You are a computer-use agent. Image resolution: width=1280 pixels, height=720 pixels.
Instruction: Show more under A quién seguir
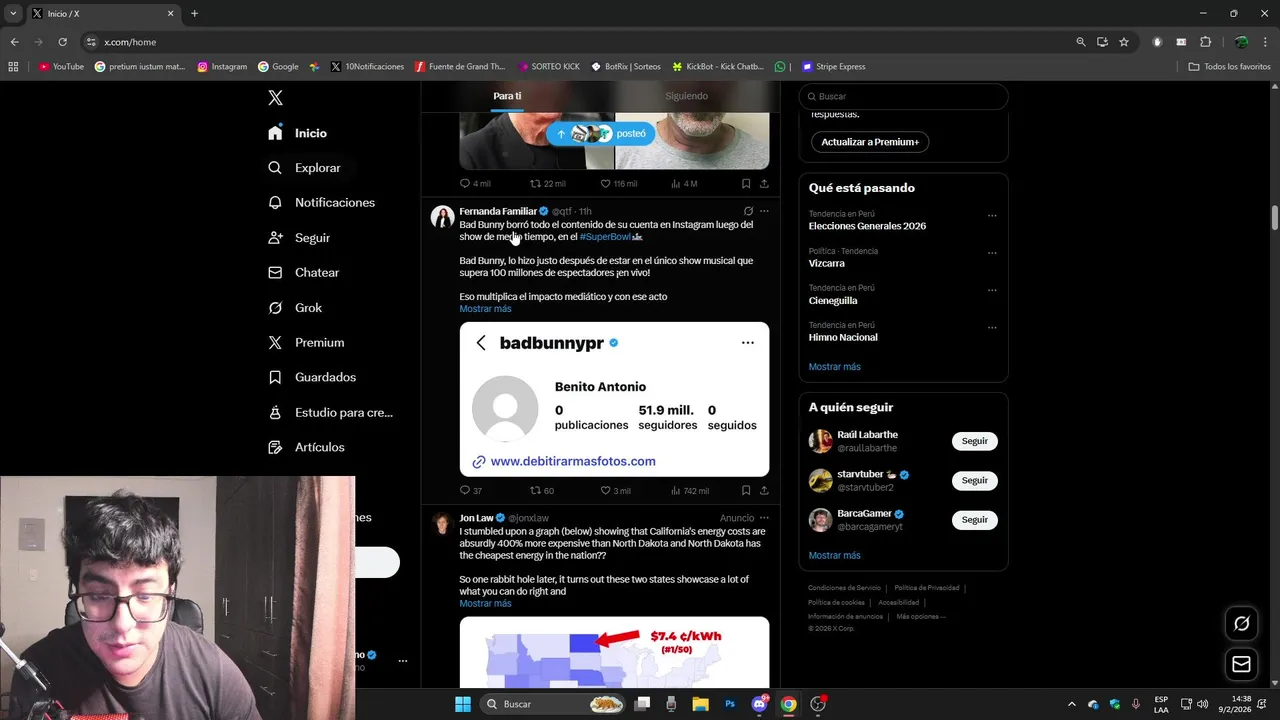point(834,556)
